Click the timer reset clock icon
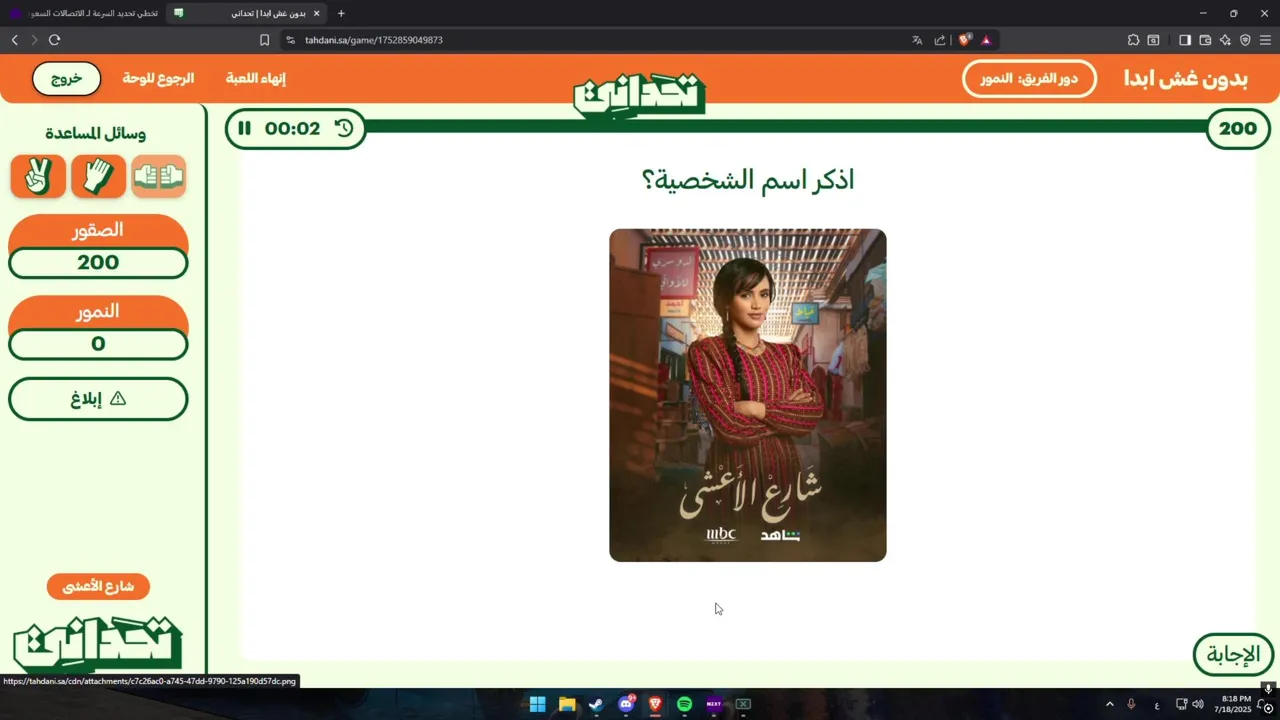This screenshot has width=1280, height=720. 344,128
